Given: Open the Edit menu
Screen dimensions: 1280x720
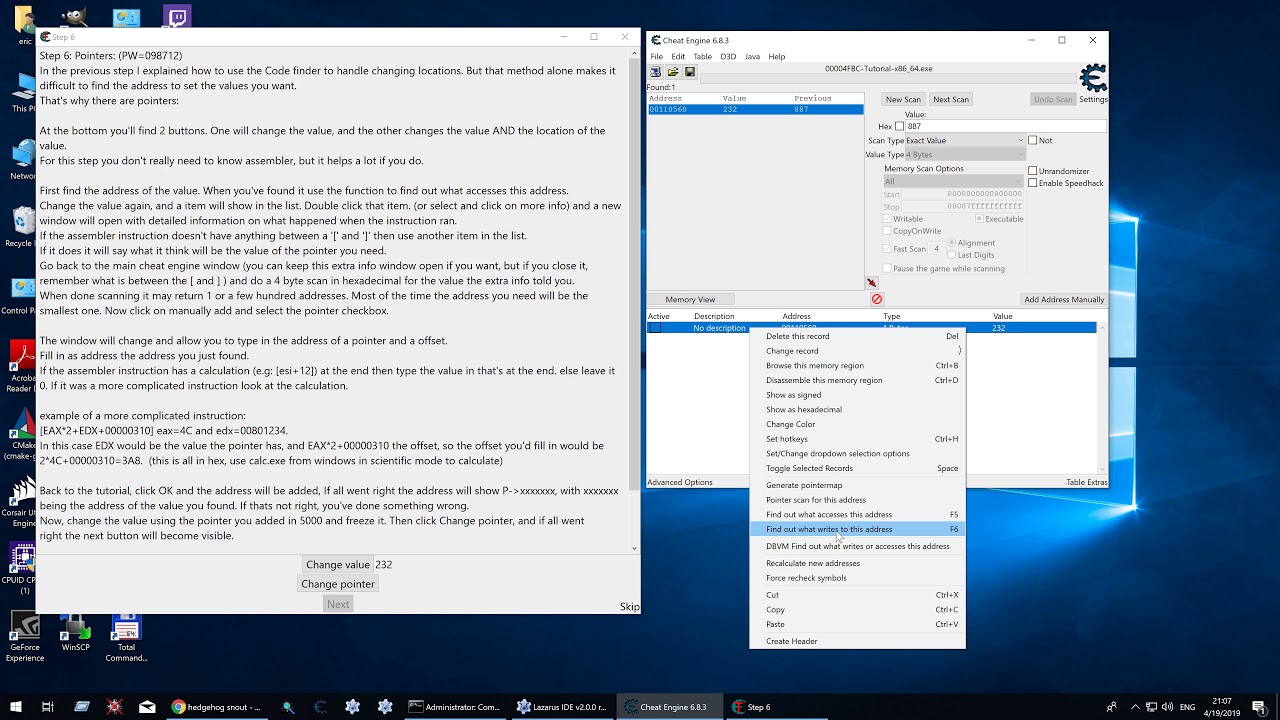Looking at the screenshot, I should 678,56.
